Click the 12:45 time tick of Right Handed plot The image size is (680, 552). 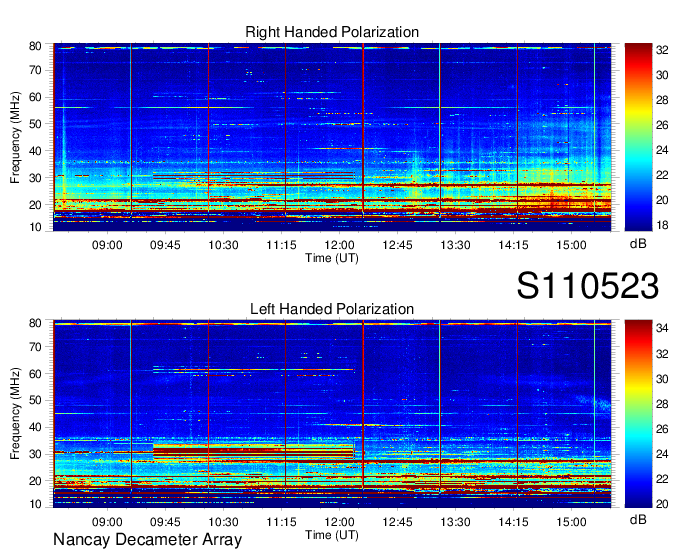398,245
